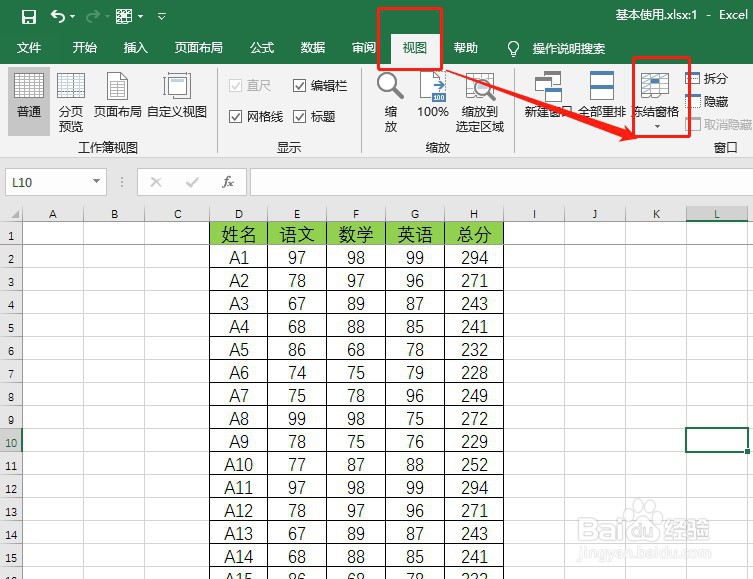Toggle the 编辑栏 checkbox
This screenshot has width=753, height=579.
(299, 86)
